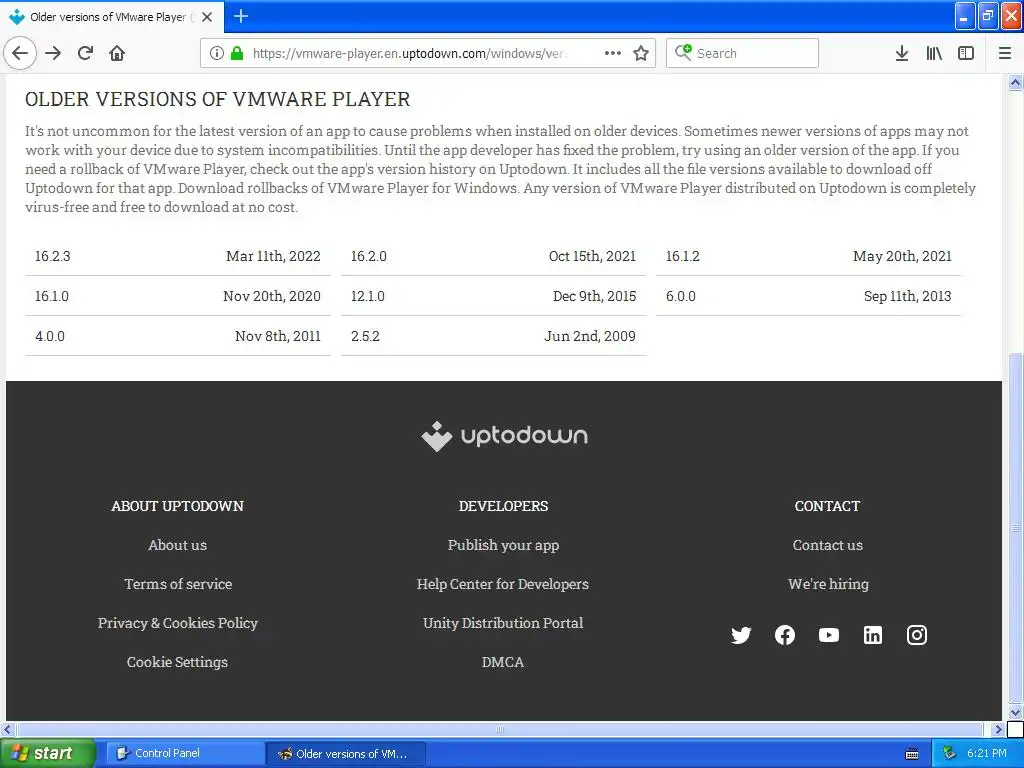The height and width of the screenshot is (768, 1024).
Task: Open version 2.5.2 from Jun 2nd, 2009
Action: (493, 336)
